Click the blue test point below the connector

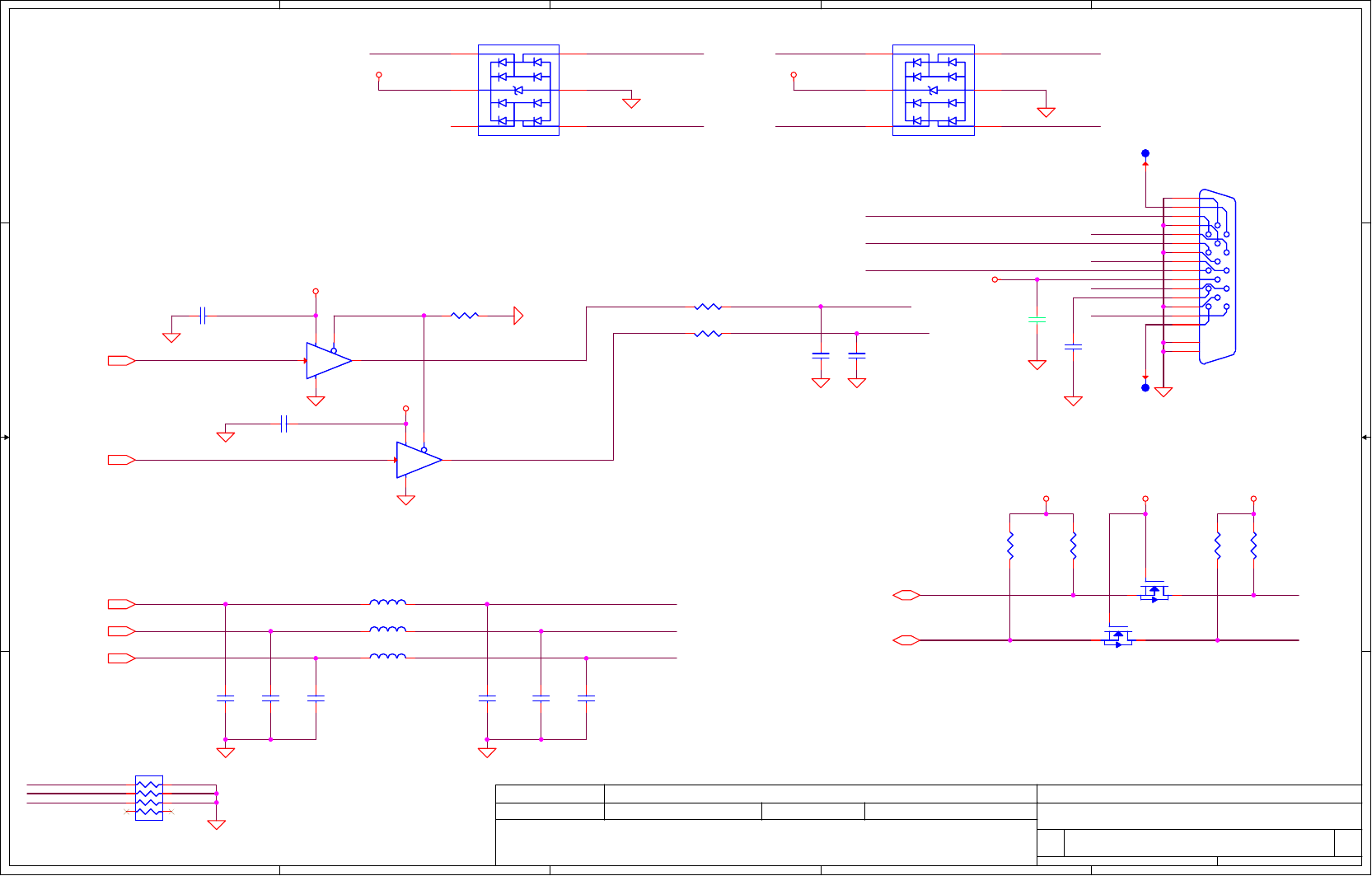(x=1145, y=387)
